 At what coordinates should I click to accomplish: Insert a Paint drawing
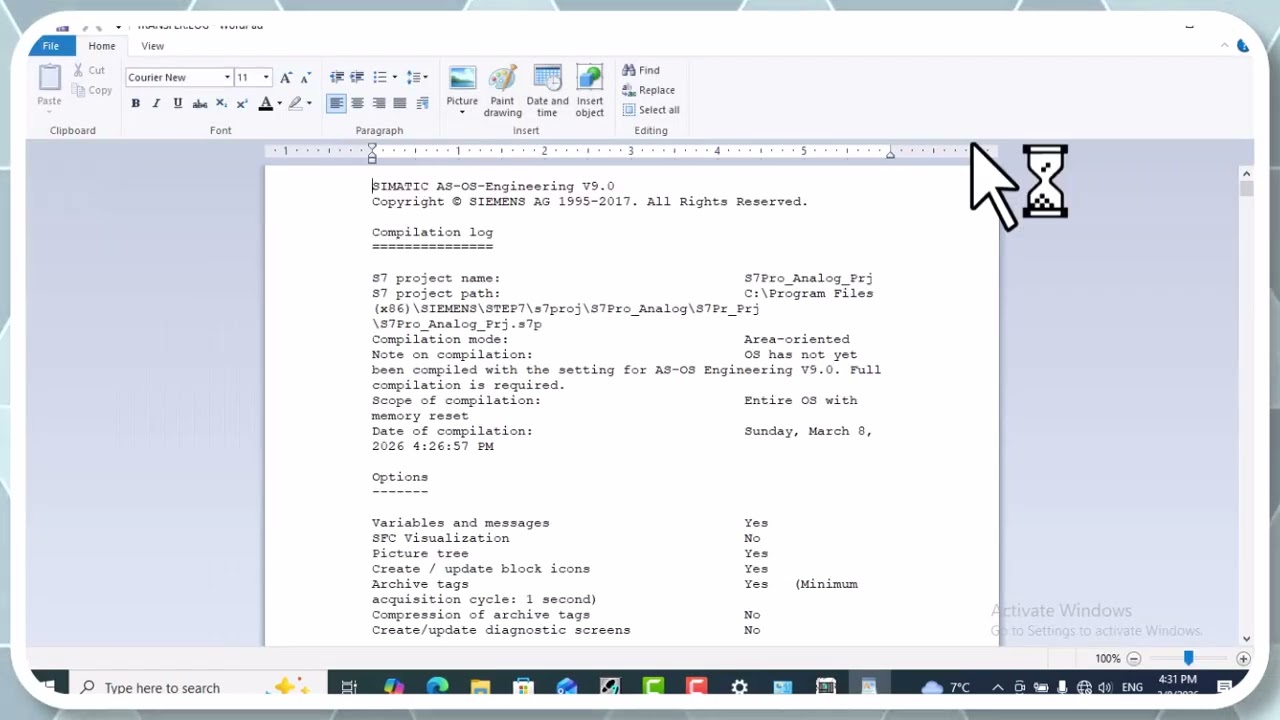[502, 91]
